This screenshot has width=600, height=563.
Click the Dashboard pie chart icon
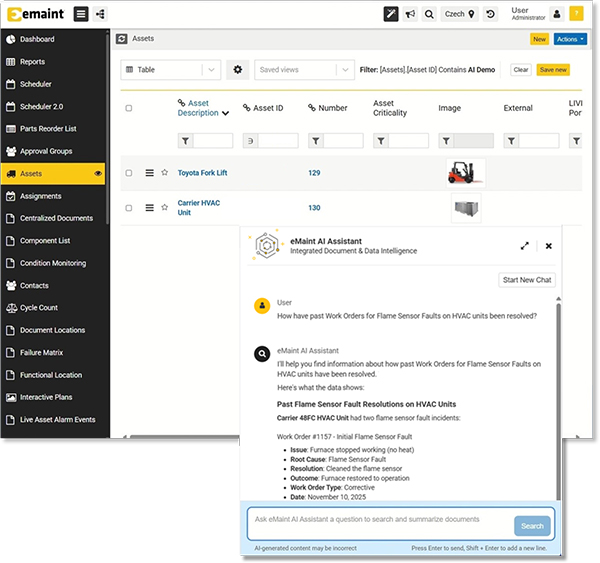click(x=11, y=39)
